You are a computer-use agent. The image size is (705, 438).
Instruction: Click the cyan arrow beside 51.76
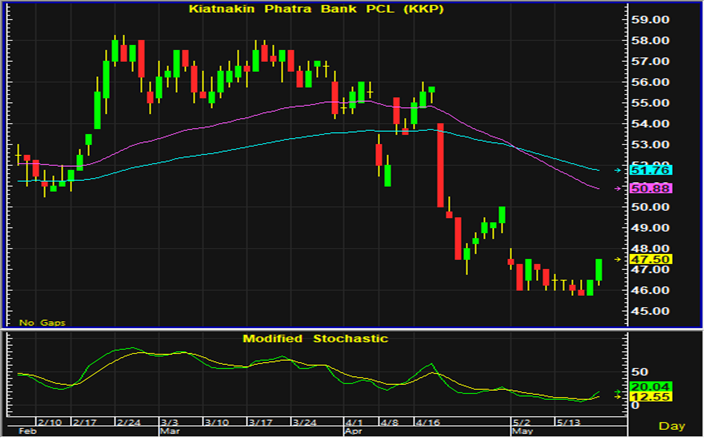click(618, 170)
